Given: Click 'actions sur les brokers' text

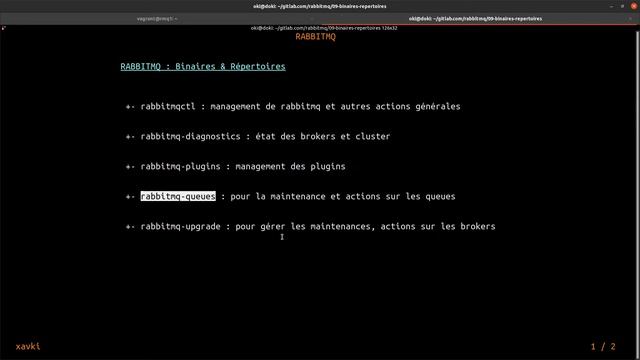Looking at the screenshot, I should pos(438,227).
